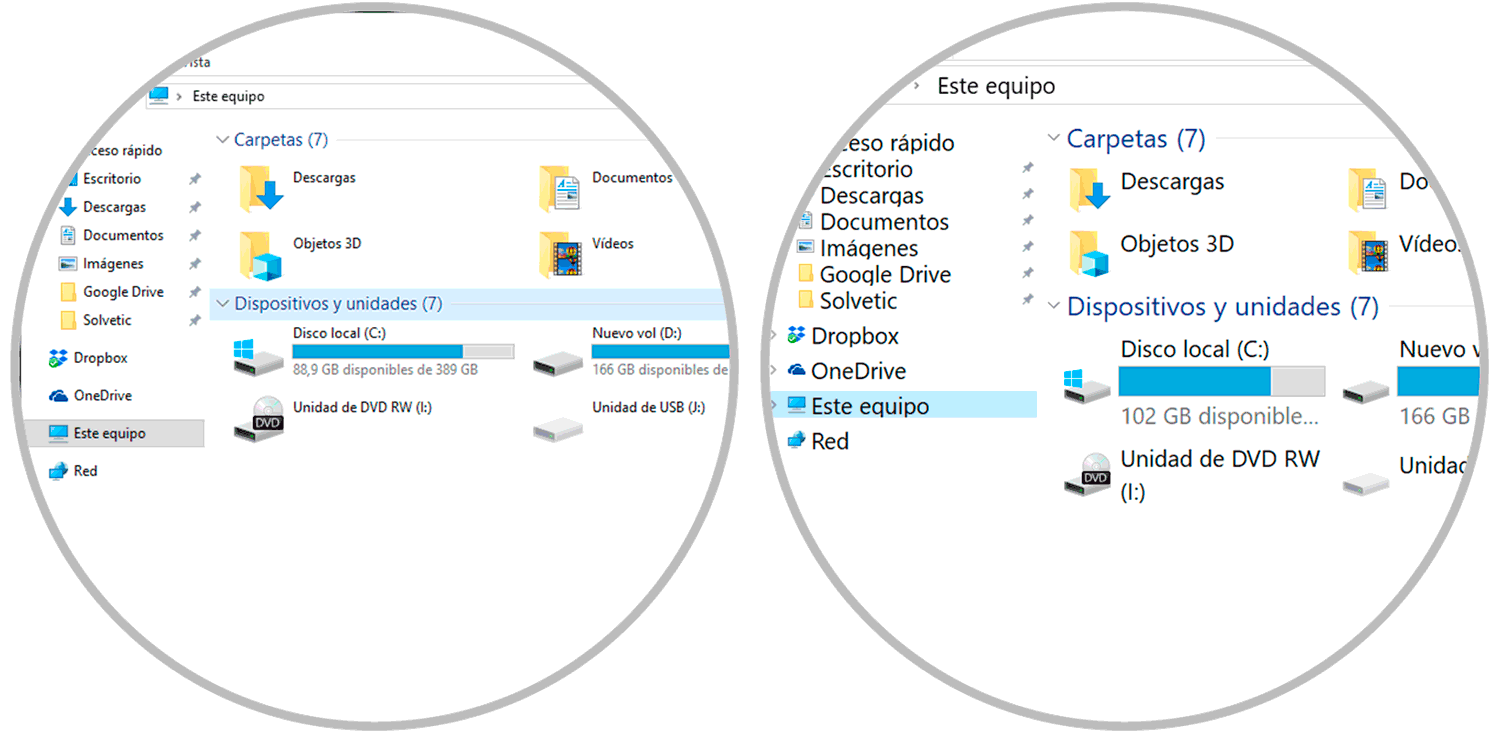Go to Descargas in right circle sidebar
This screenshot has height=732, width=1500.
coord(871,196)
